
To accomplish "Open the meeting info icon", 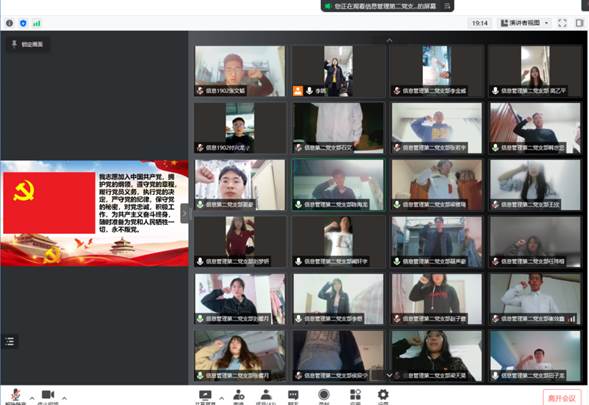I will [x=9, y=23].
